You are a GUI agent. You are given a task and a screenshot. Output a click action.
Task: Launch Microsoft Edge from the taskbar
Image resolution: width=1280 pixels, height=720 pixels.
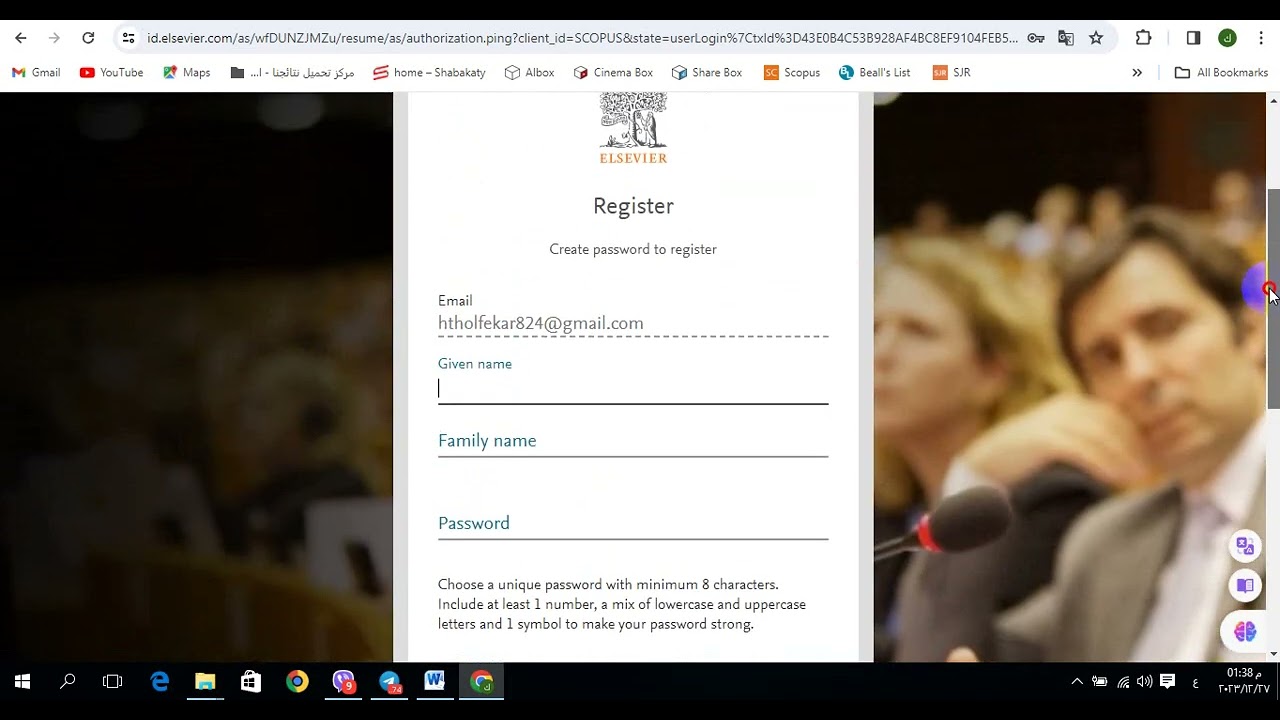(160, 682)
